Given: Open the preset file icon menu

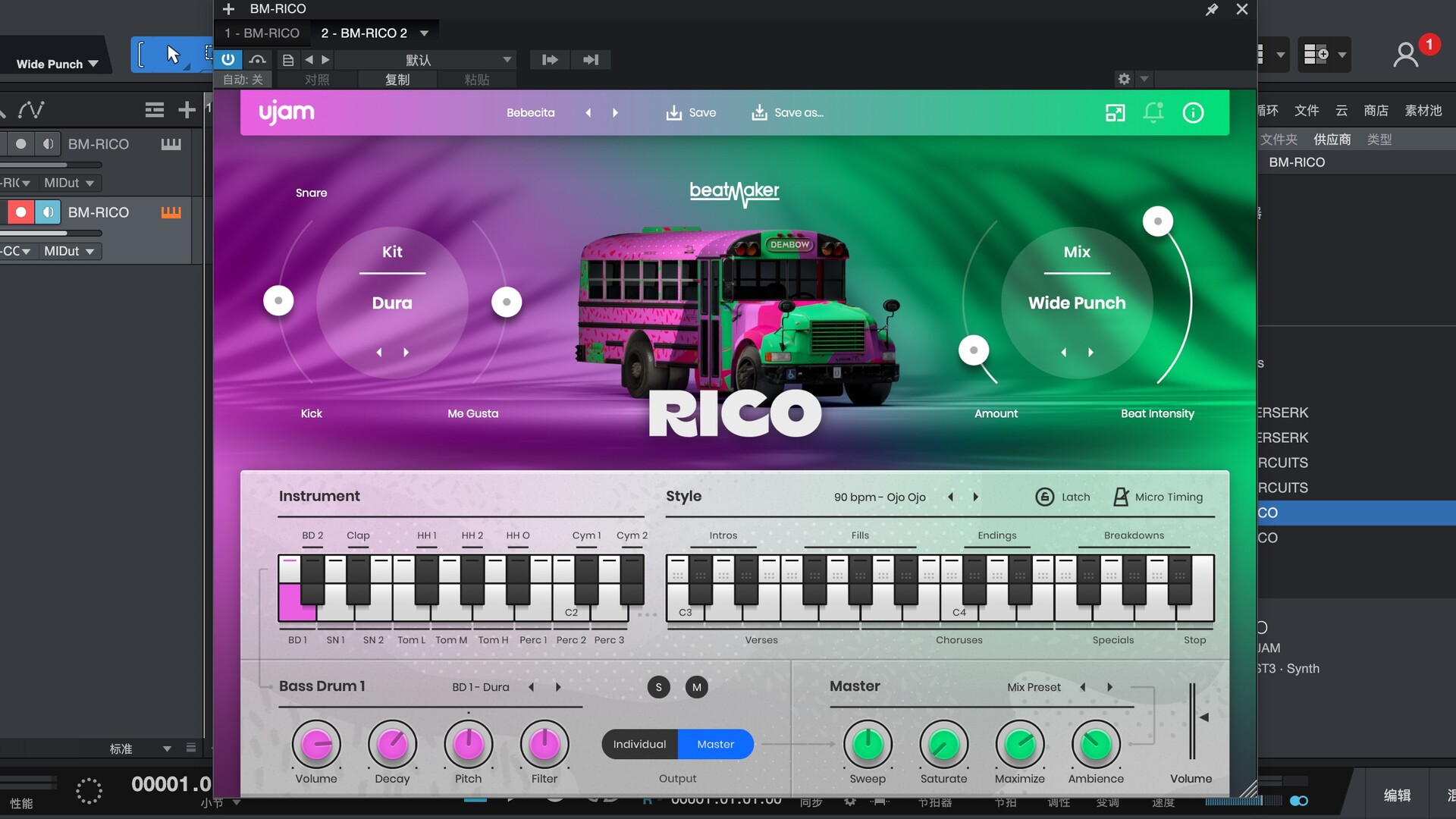Looking at the screenshot, I should 288,60.
